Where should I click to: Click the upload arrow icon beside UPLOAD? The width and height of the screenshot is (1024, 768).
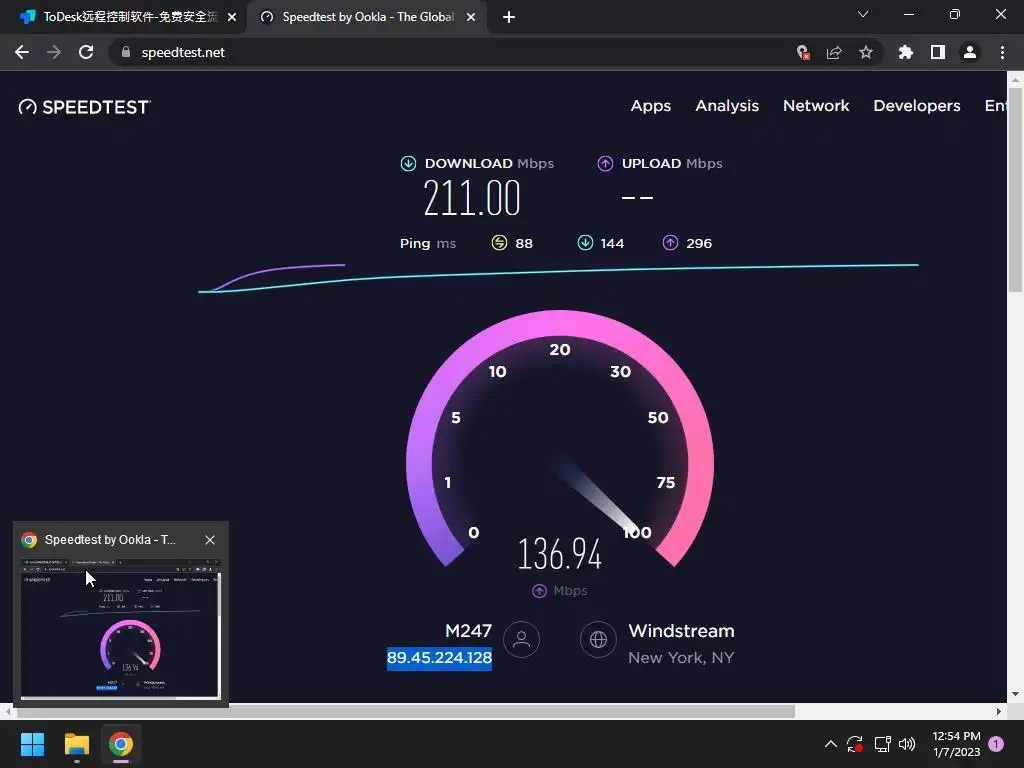(x=605, y=163)
